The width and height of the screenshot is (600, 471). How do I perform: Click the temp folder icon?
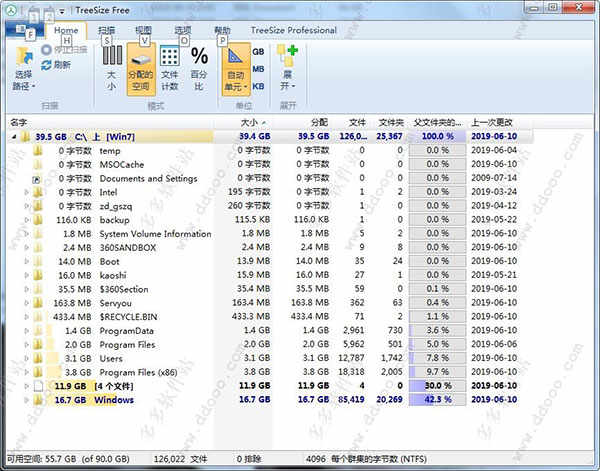[38, 151]
